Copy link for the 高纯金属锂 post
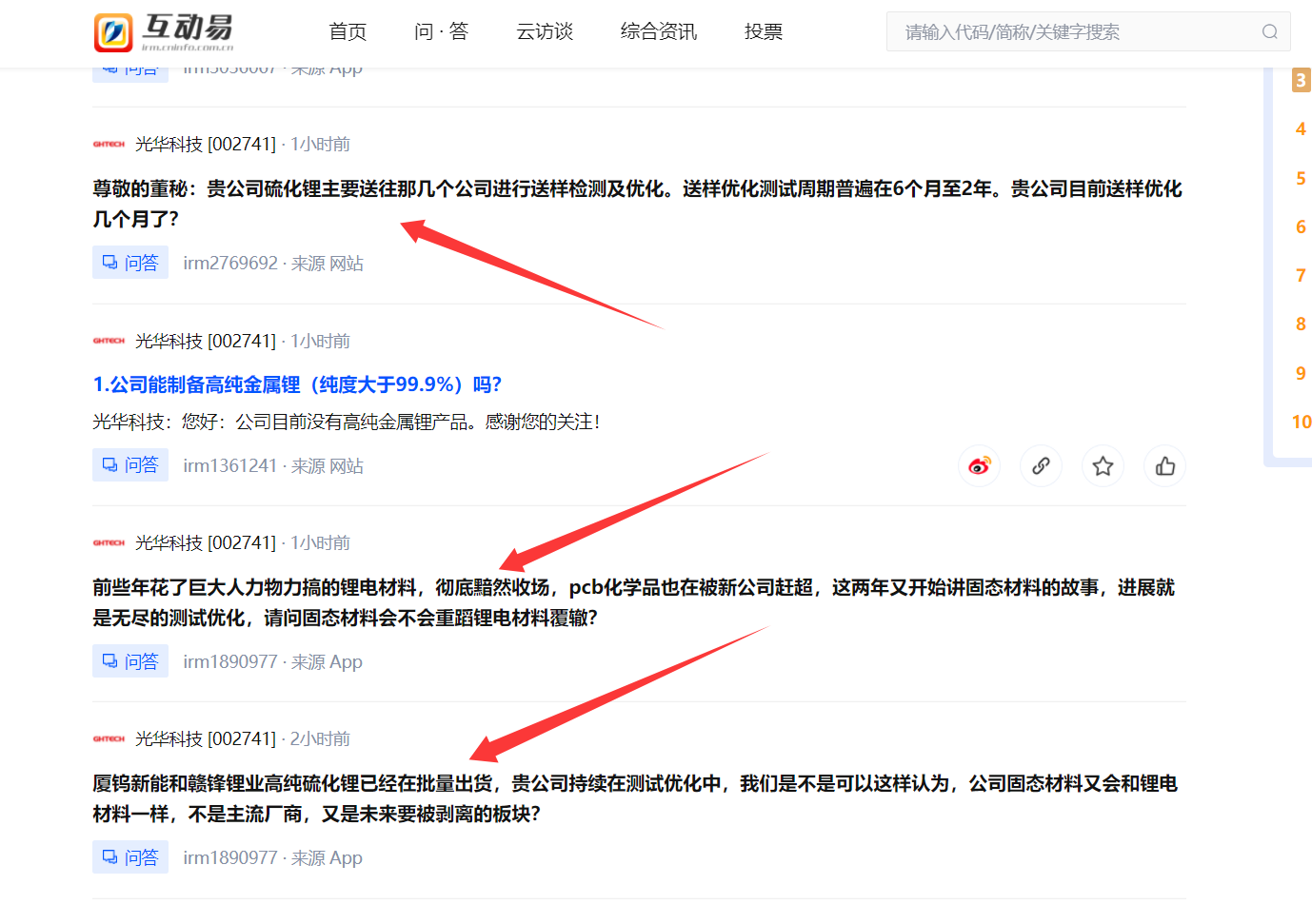The height and width of the screenshot is (924, 1312). 1041,466
